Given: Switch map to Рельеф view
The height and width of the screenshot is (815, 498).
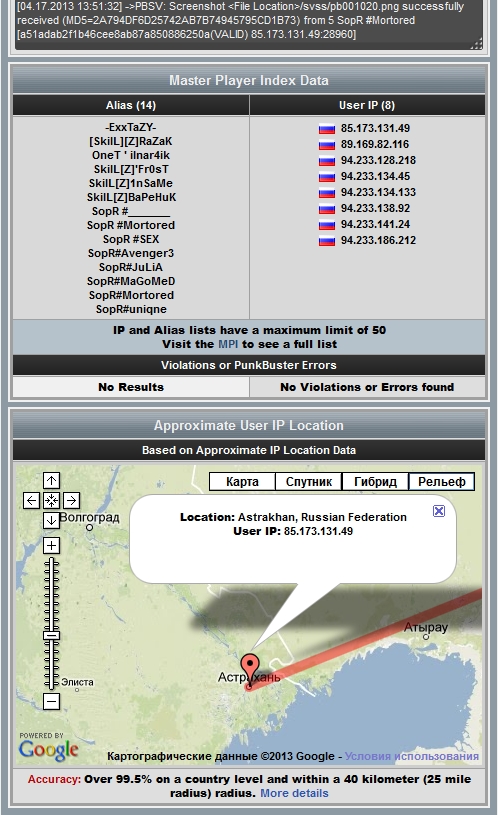Looking at the screenshot, I should pos(442,482).
